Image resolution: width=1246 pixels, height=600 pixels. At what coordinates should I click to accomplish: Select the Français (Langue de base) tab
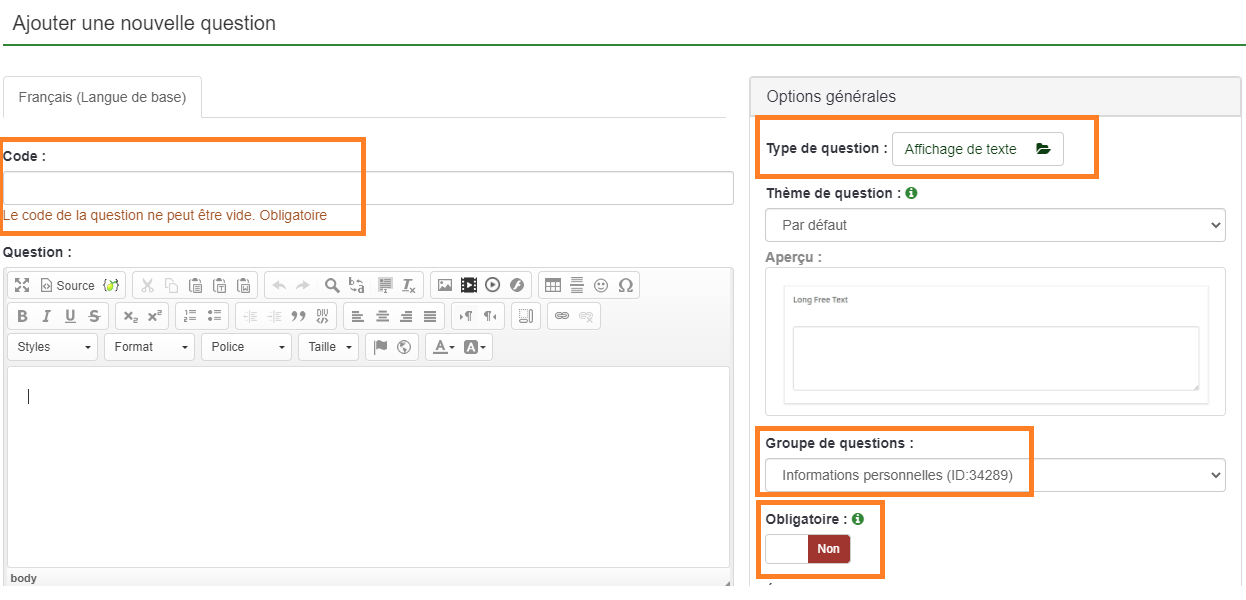click(102, 98)
